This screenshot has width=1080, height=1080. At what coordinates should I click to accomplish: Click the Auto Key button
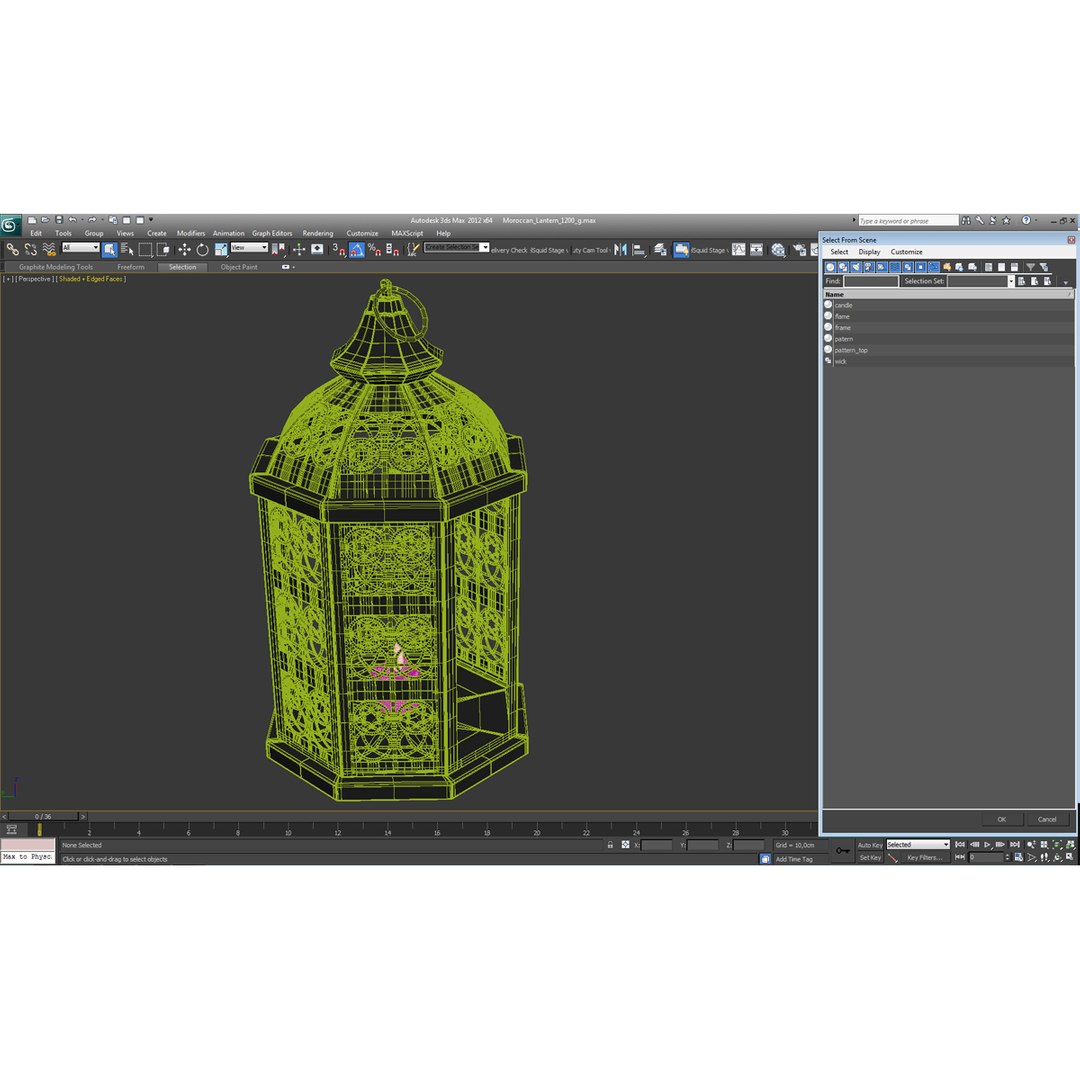(x=869, y=844)
